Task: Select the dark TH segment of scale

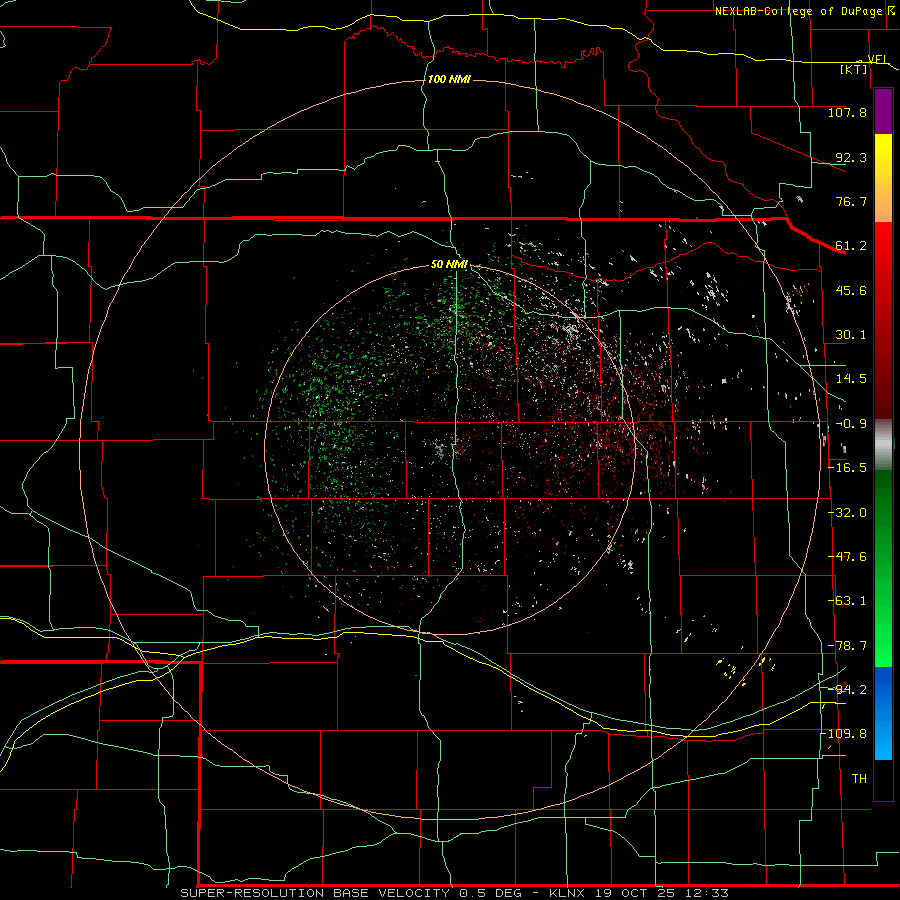Action: click(x=883, y=779)
